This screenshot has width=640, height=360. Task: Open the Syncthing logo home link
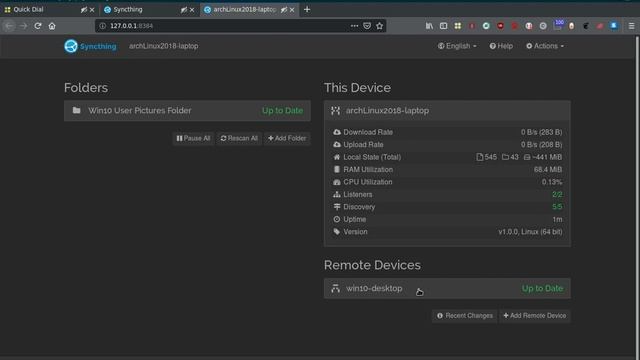click(90, 46)
